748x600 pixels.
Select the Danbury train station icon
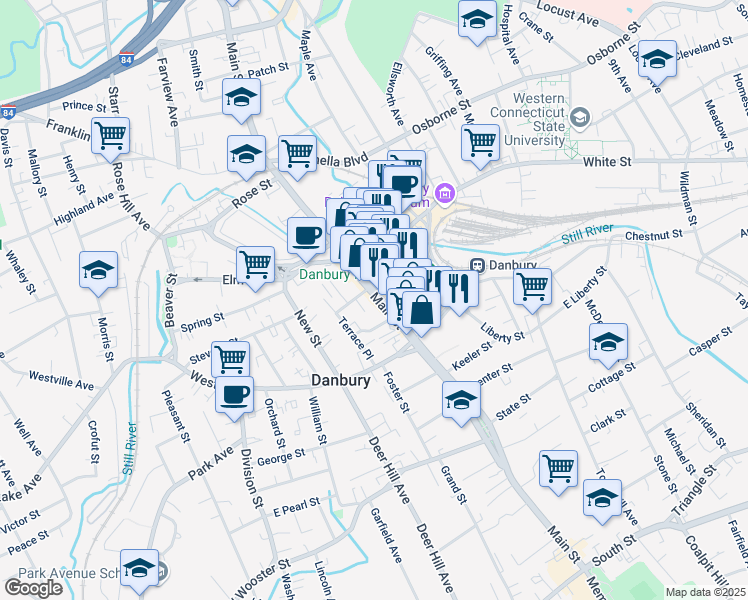[x=477, y=265]
